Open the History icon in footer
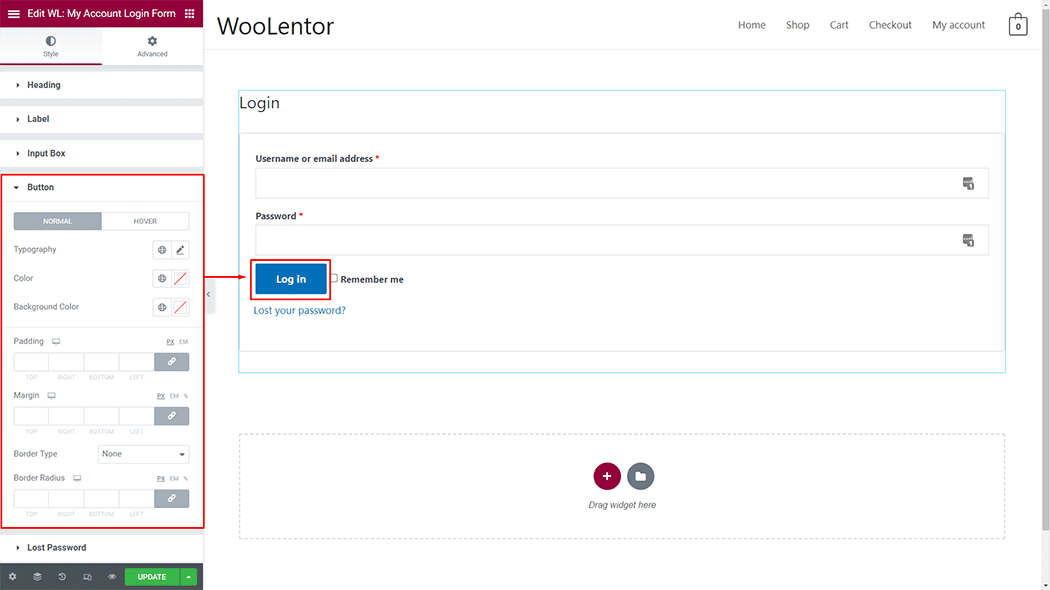This screenshot has width=1050, height=590. (62, 577)
